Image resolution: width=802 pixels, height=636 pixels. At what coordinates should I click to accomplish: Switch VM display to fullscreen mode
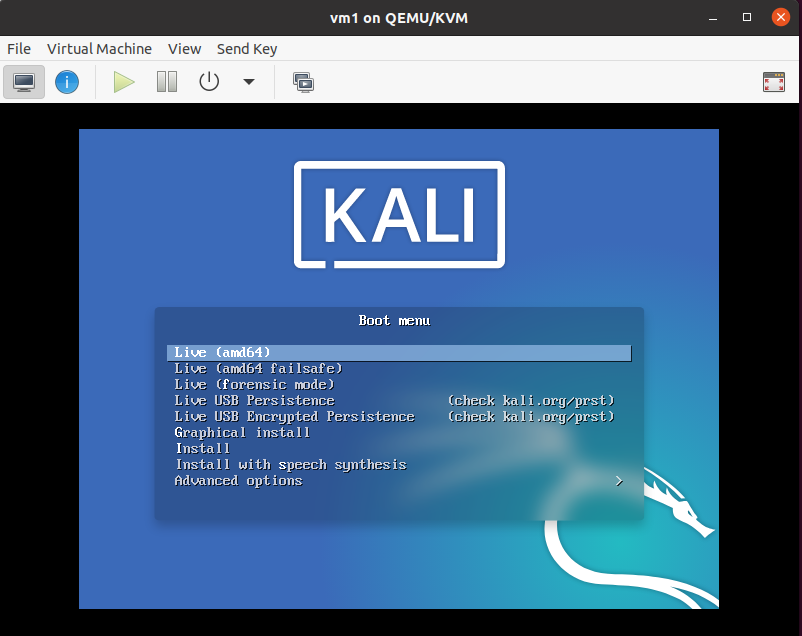[774, 82]
